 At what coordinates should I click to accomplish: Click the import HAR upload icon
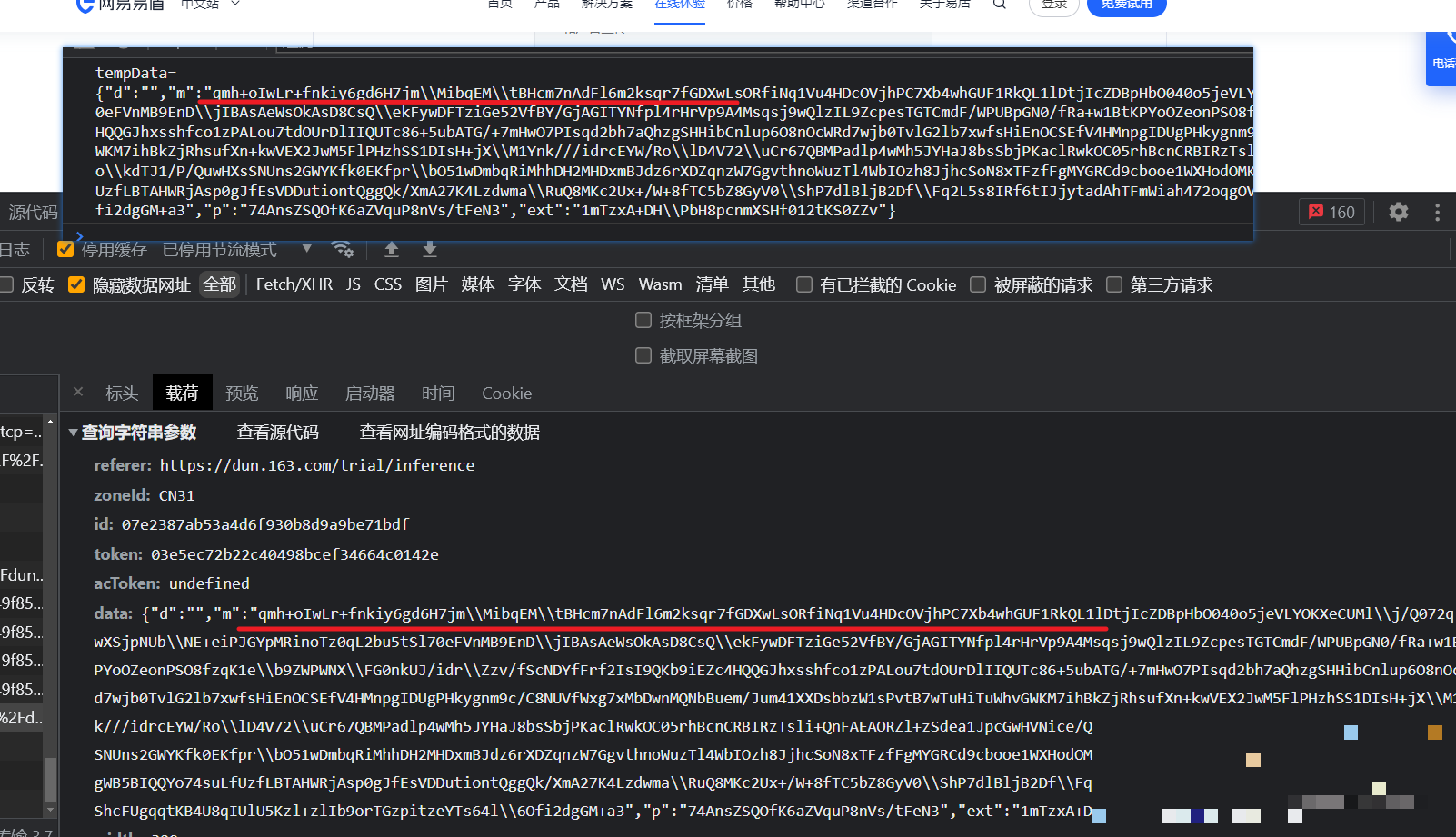point(392,249)
